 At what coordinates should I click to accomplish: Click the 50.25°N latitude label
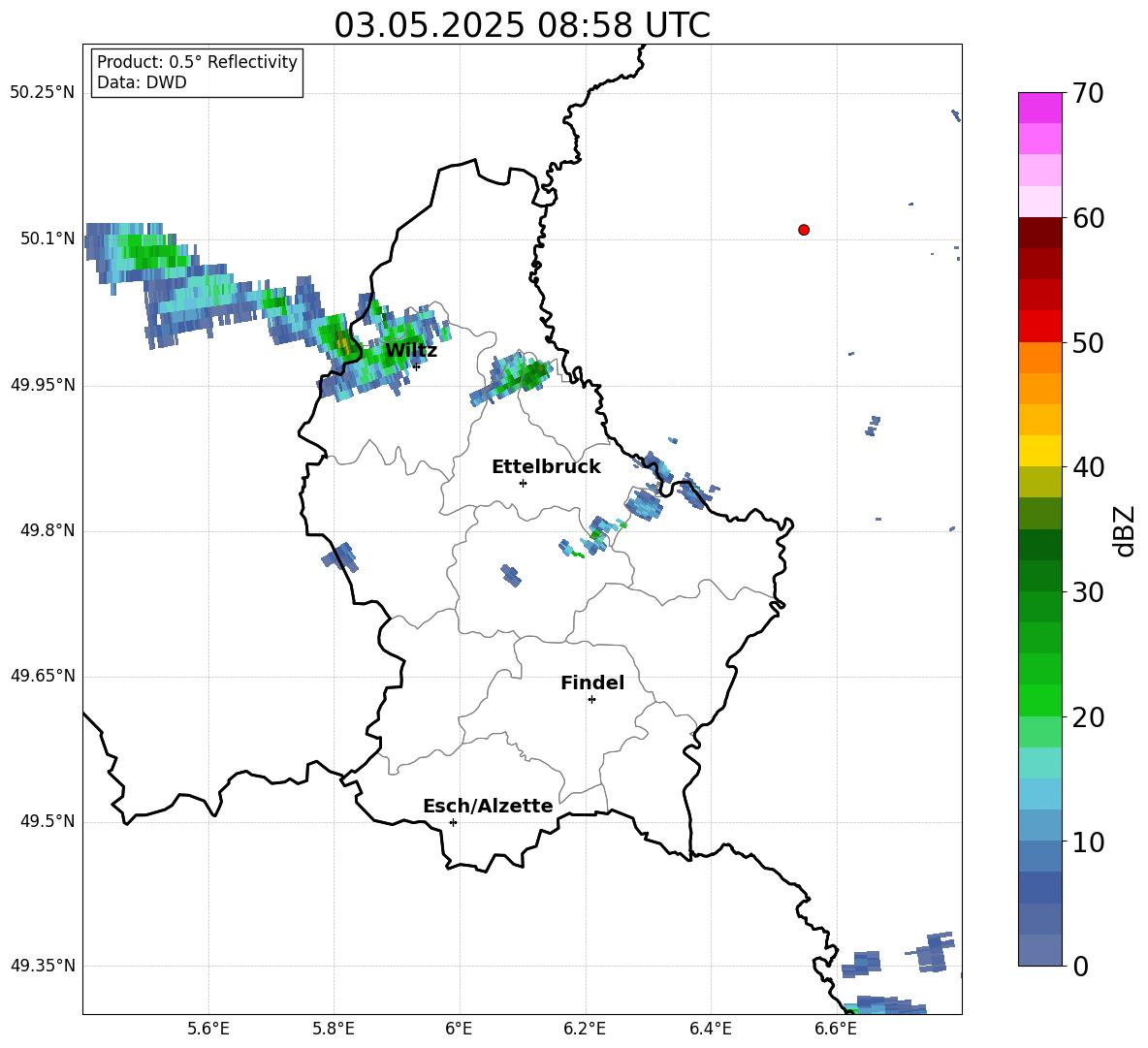[x=43, y=93]
